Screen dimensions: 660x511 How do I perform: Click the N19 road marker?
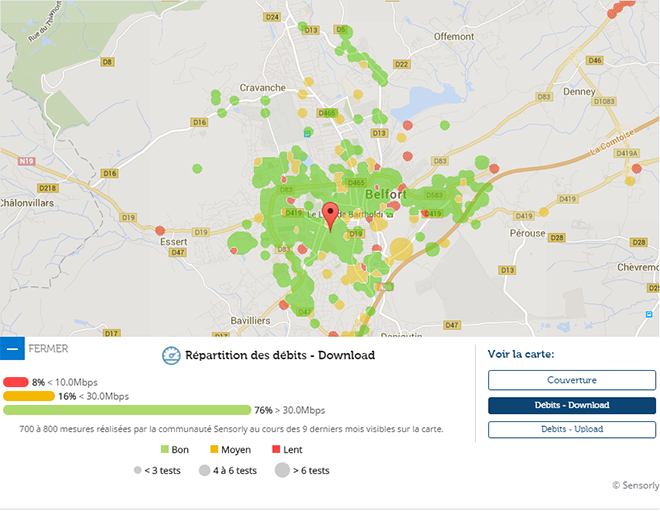click(x=26, y=161)
